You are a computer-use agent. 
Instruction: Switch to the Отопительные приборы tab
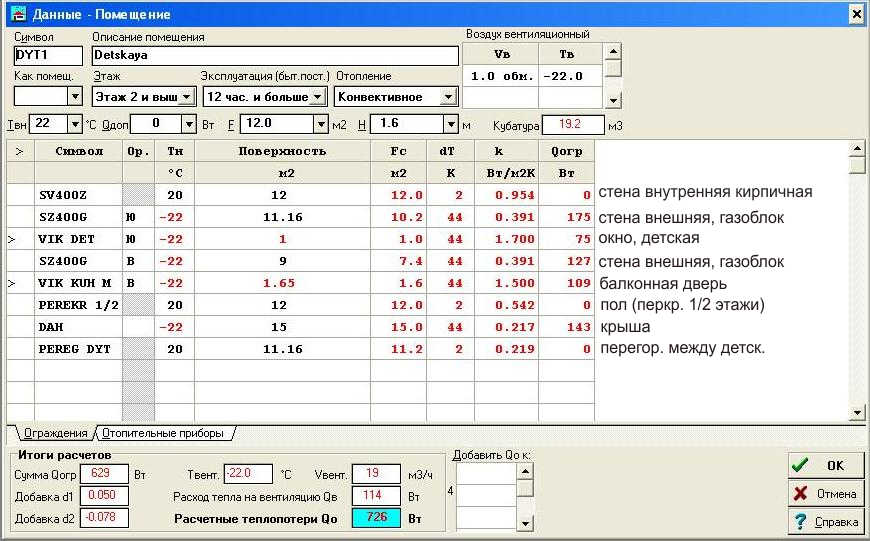pos(163,433)
